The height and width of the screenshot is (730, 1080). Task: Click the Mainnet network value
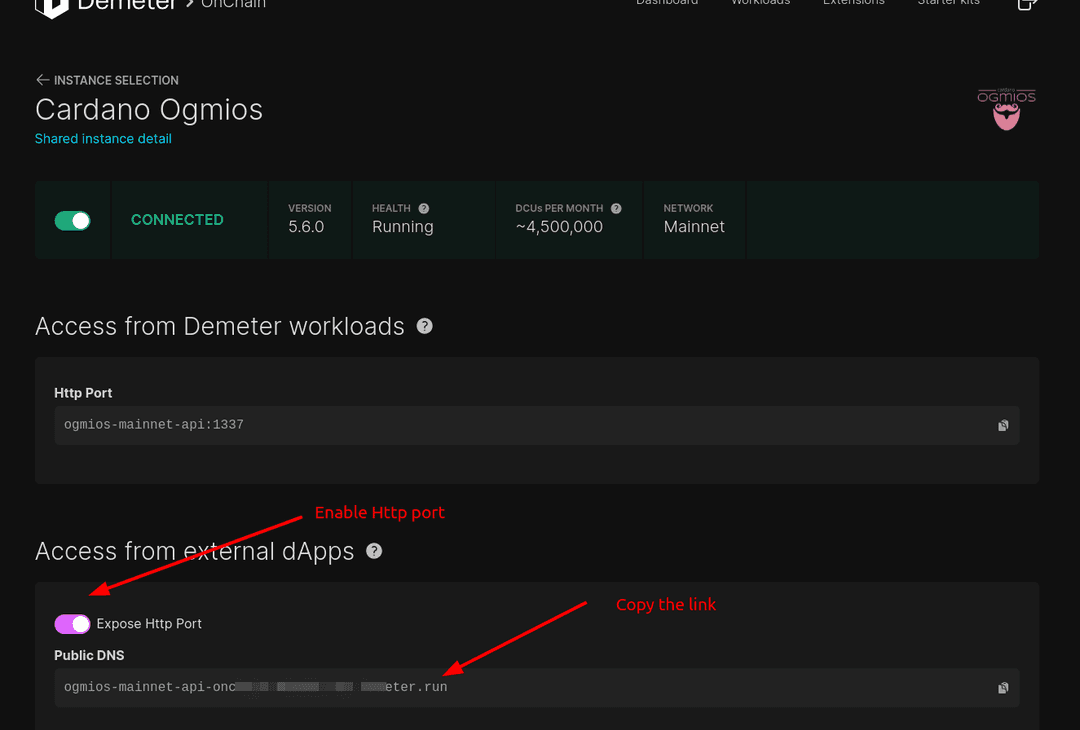pyautogui.click(x=694, y=227)
